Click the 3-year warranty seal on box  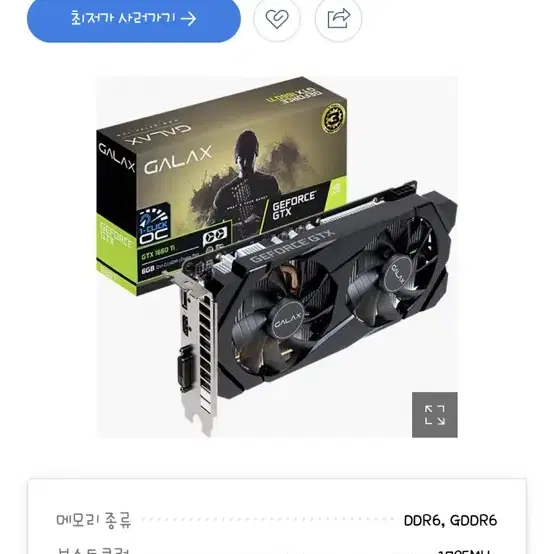[331, 118]
